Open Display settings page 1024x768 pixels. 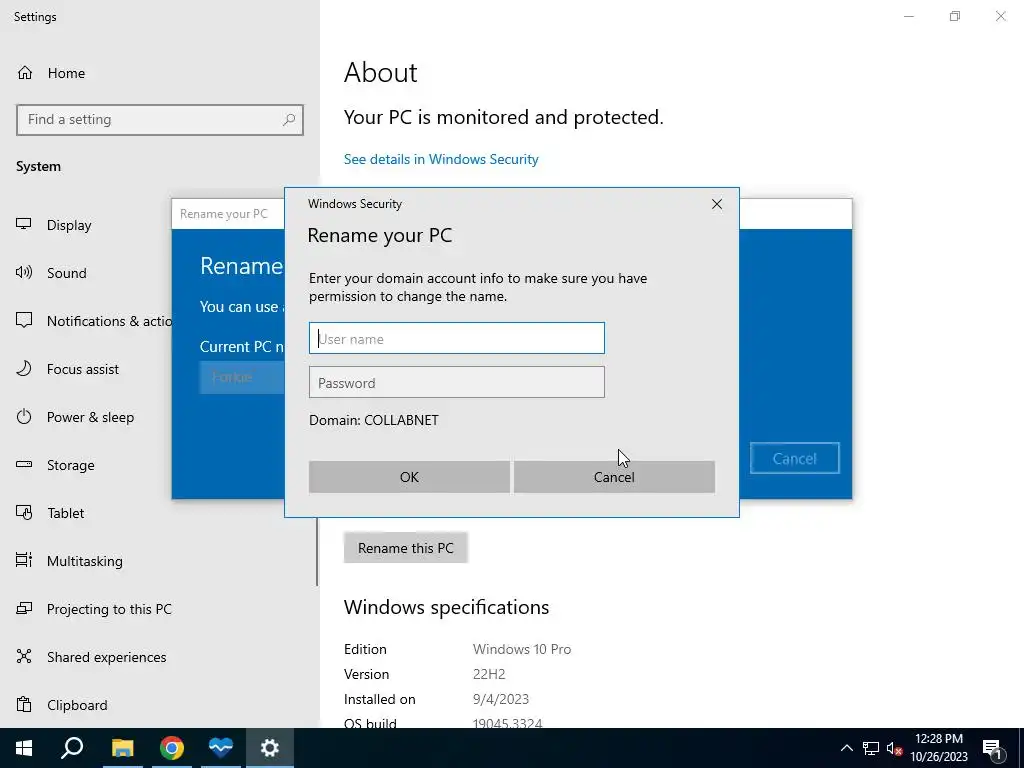tap(69, 225)
